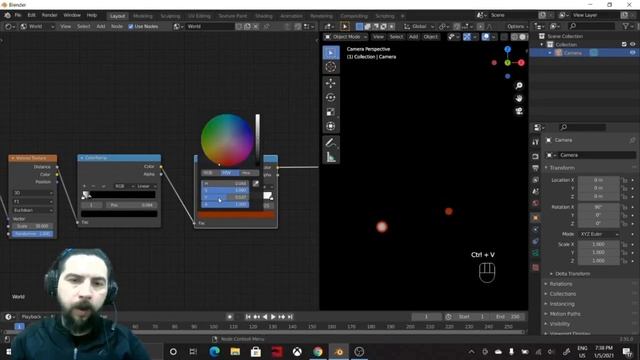This screenshot has height=360, width=640.
Task: Open the node editor Add menu
Action: [x=100, y=26]
